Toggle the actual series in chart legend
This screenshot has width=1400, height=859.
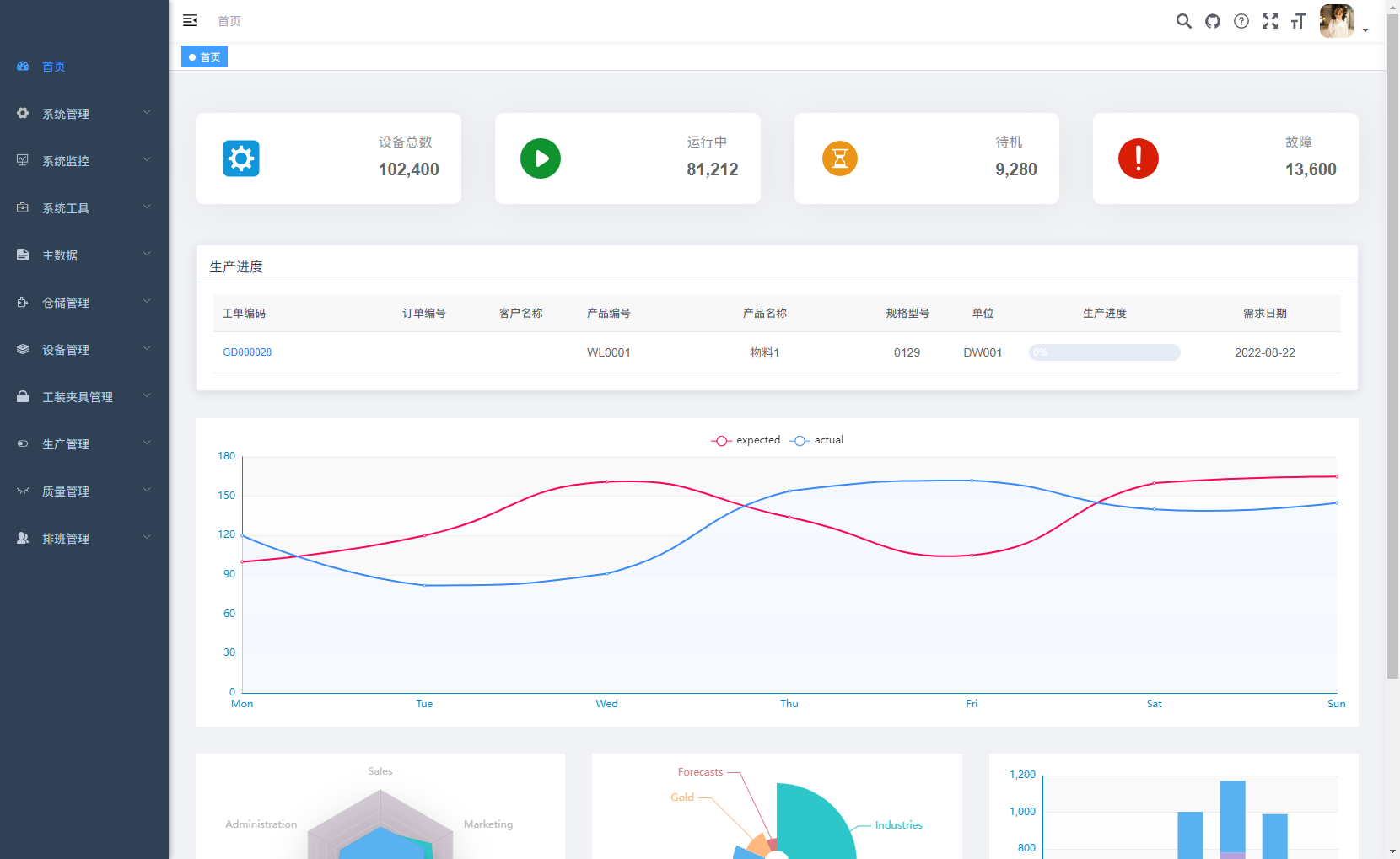click(816, 440)
